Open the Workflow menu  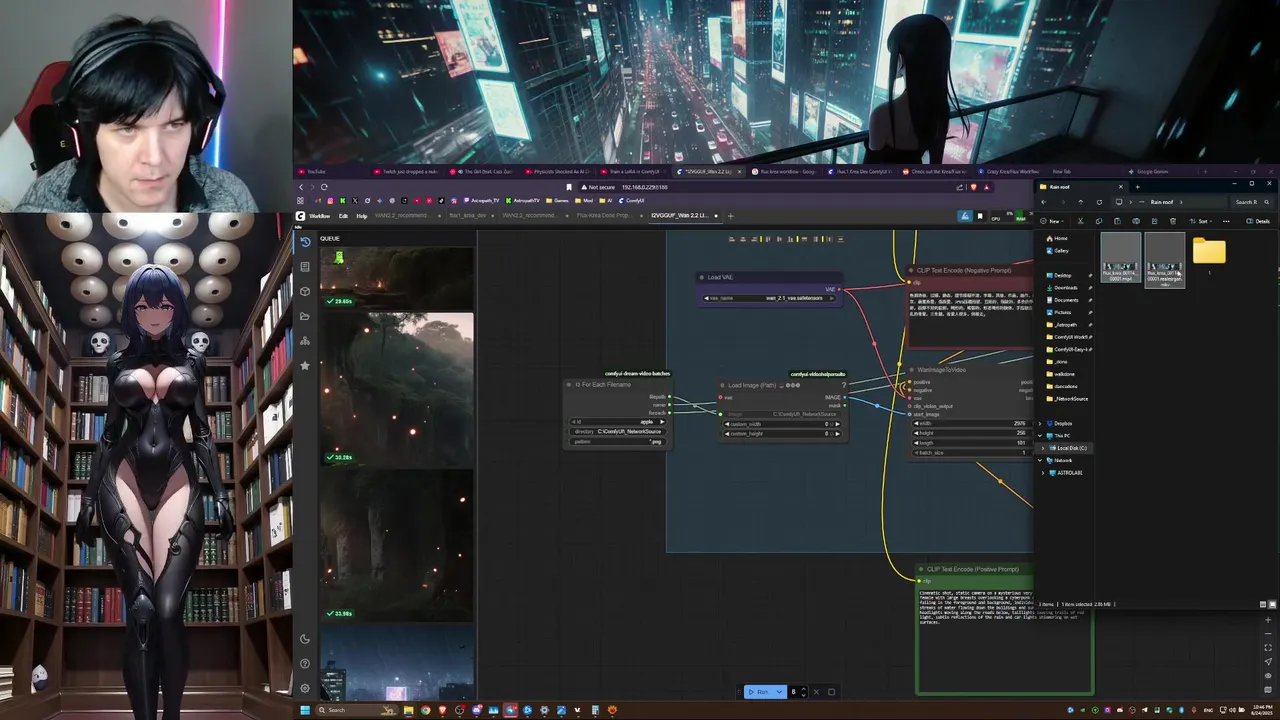pyautogui.click(x=319, y=215)
